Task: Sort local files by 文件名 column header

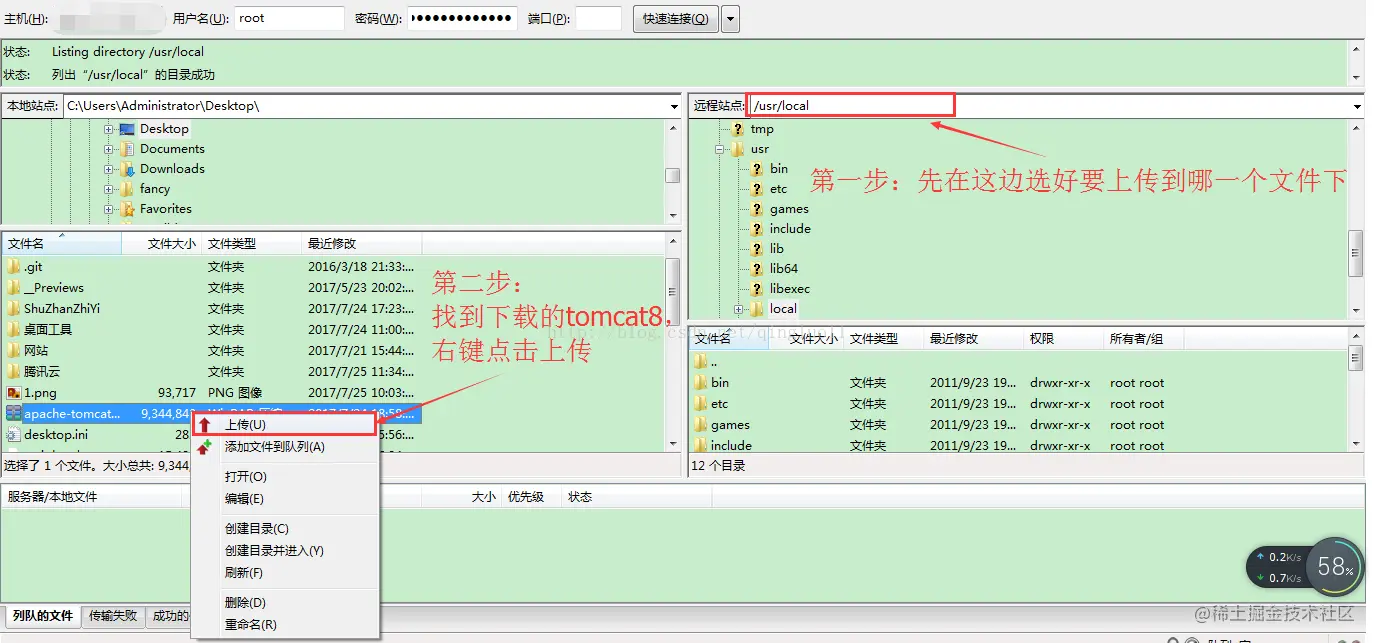Action: 61,244
